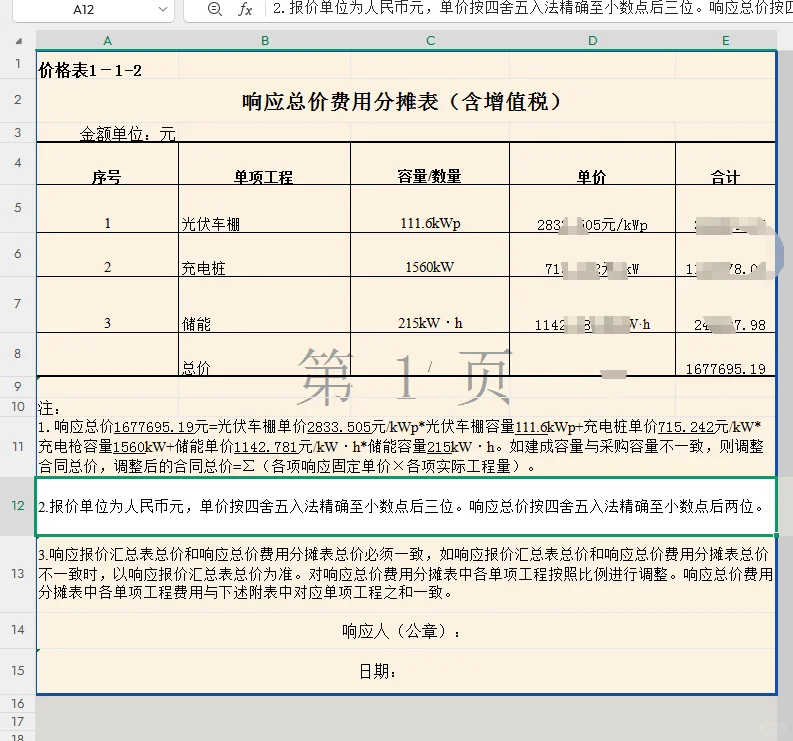Image resolution: width=793 pixels, height=741 pixels.
Task: Click the formula bar text field
Action: point(530,9)
